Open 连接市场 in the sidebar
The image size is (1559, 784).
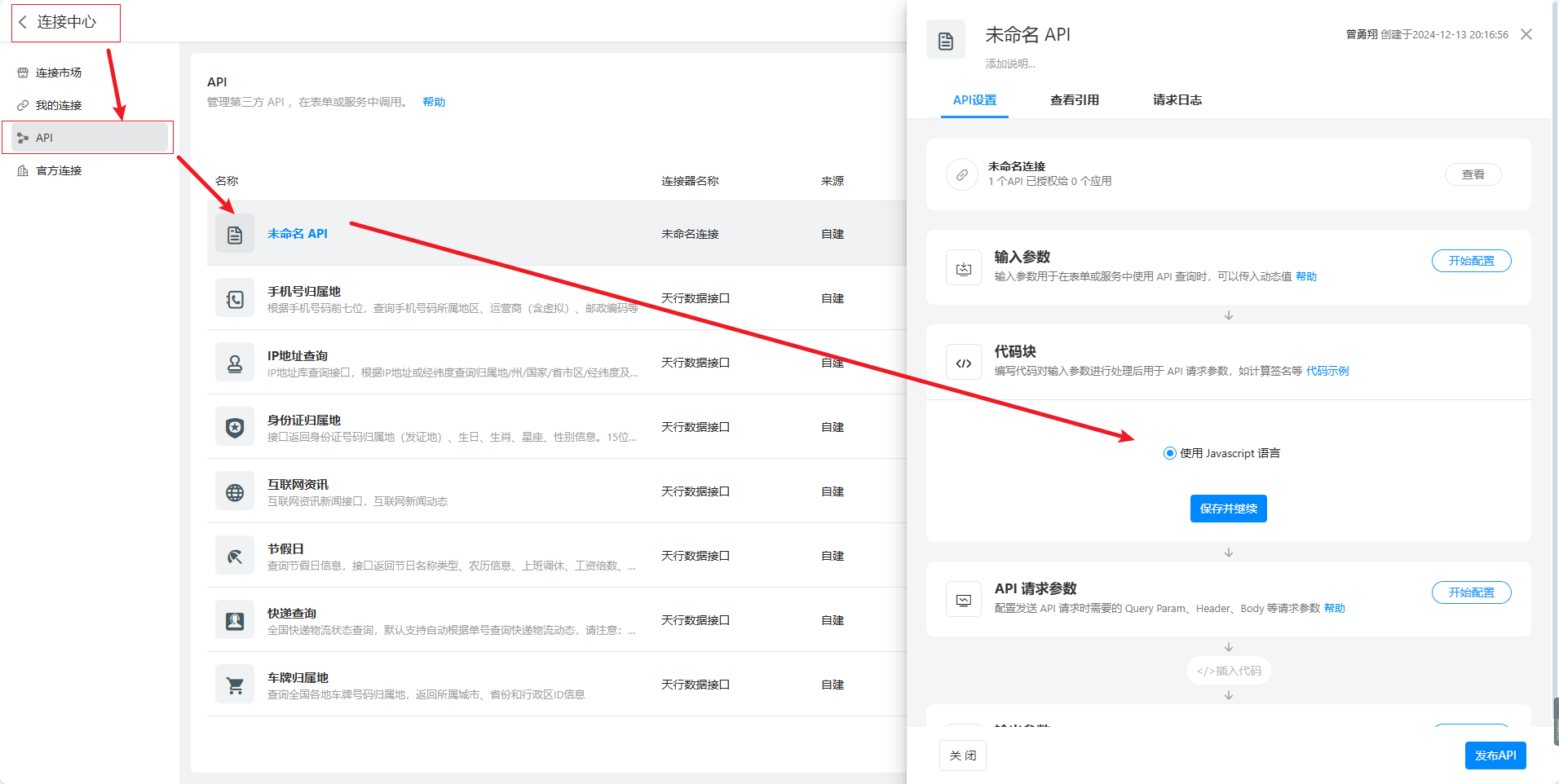(x=58, y=73)
